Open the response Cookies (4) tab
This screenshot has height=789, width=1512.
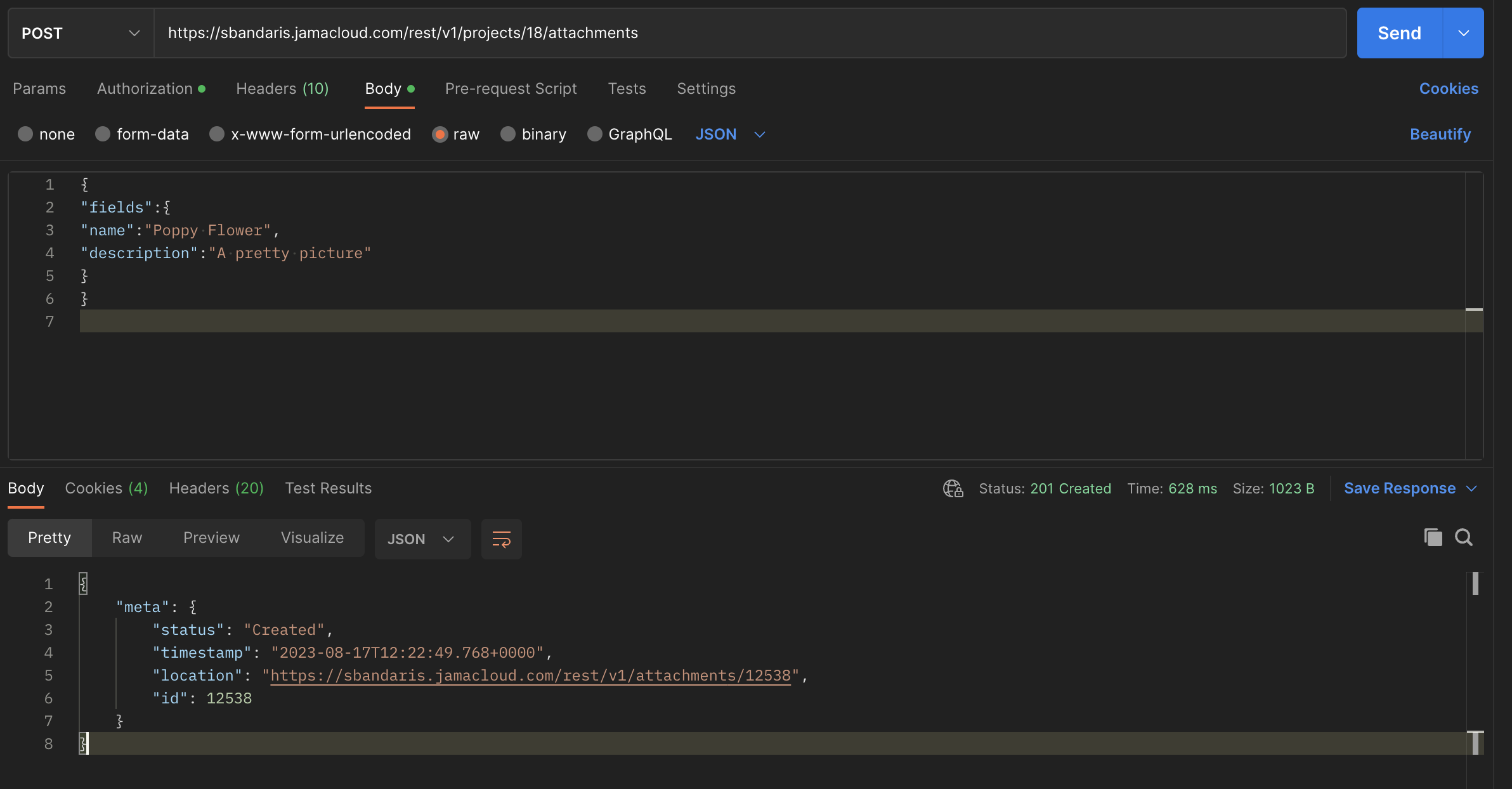pyautogui.click(x=107, y=488)
